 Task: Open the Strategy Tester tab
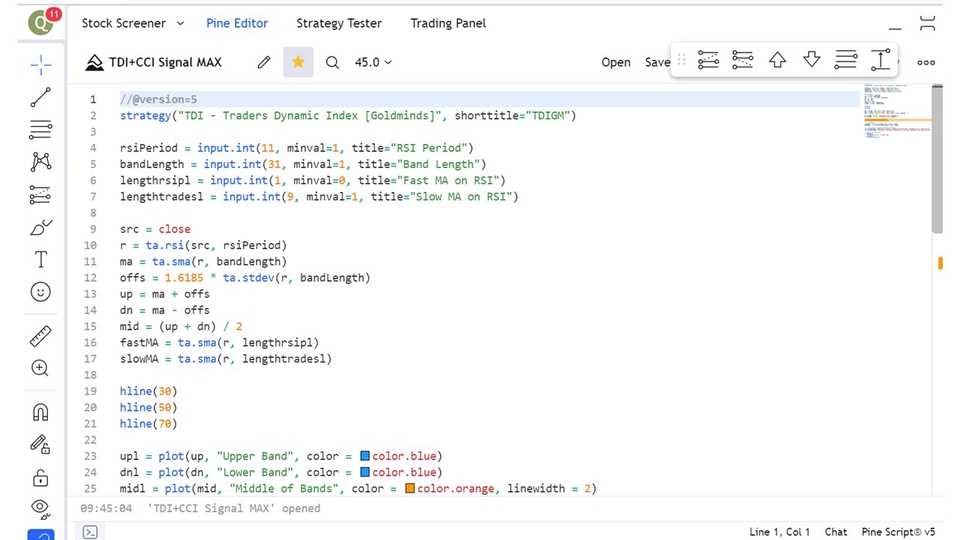tap(339, 23)
